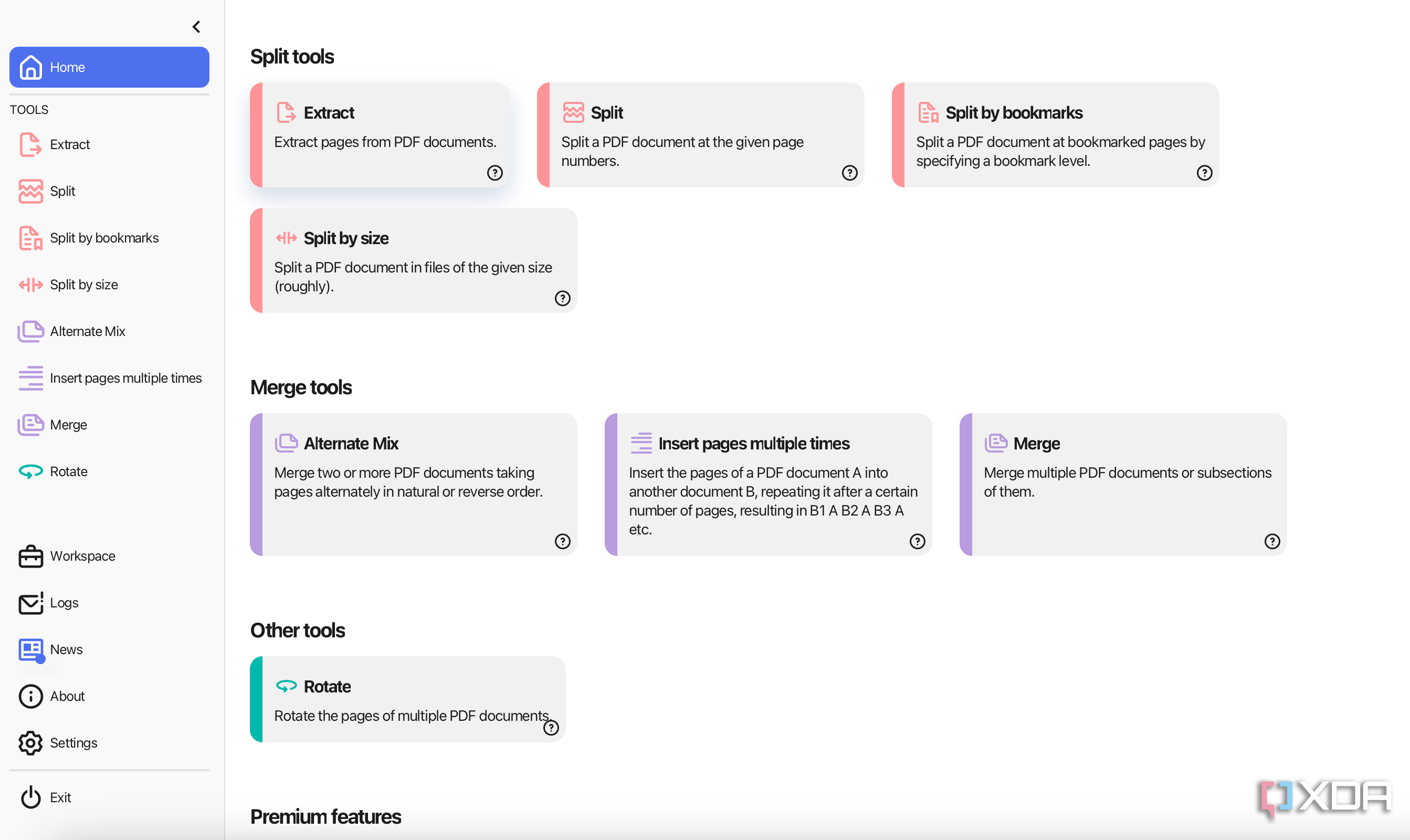Open help for the Extract card
The width and height of the screenshot is (1410, 840).
coord(494,173)
